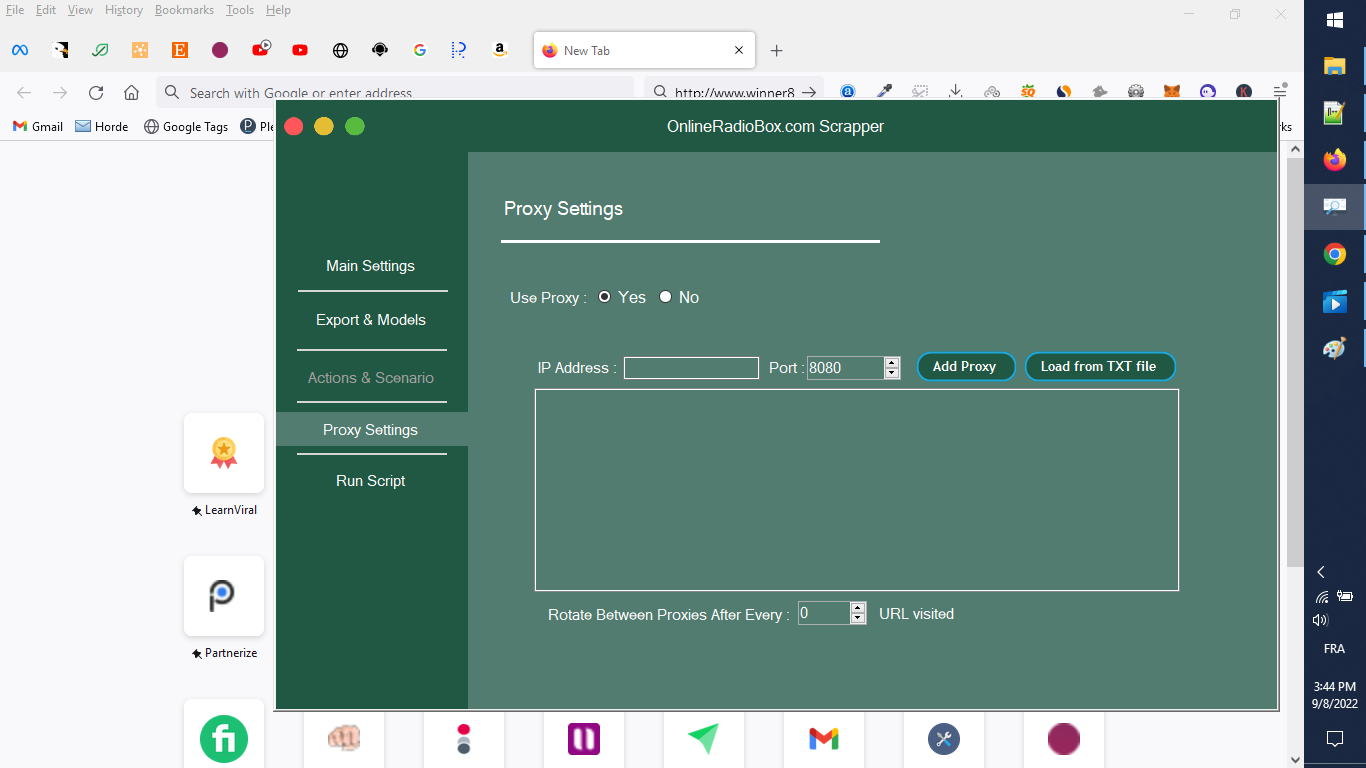The height and width of the screenshot is (768, 1366).
Task: Decrease rotate-after URL count with down arrow
Action: coord(858,620)
